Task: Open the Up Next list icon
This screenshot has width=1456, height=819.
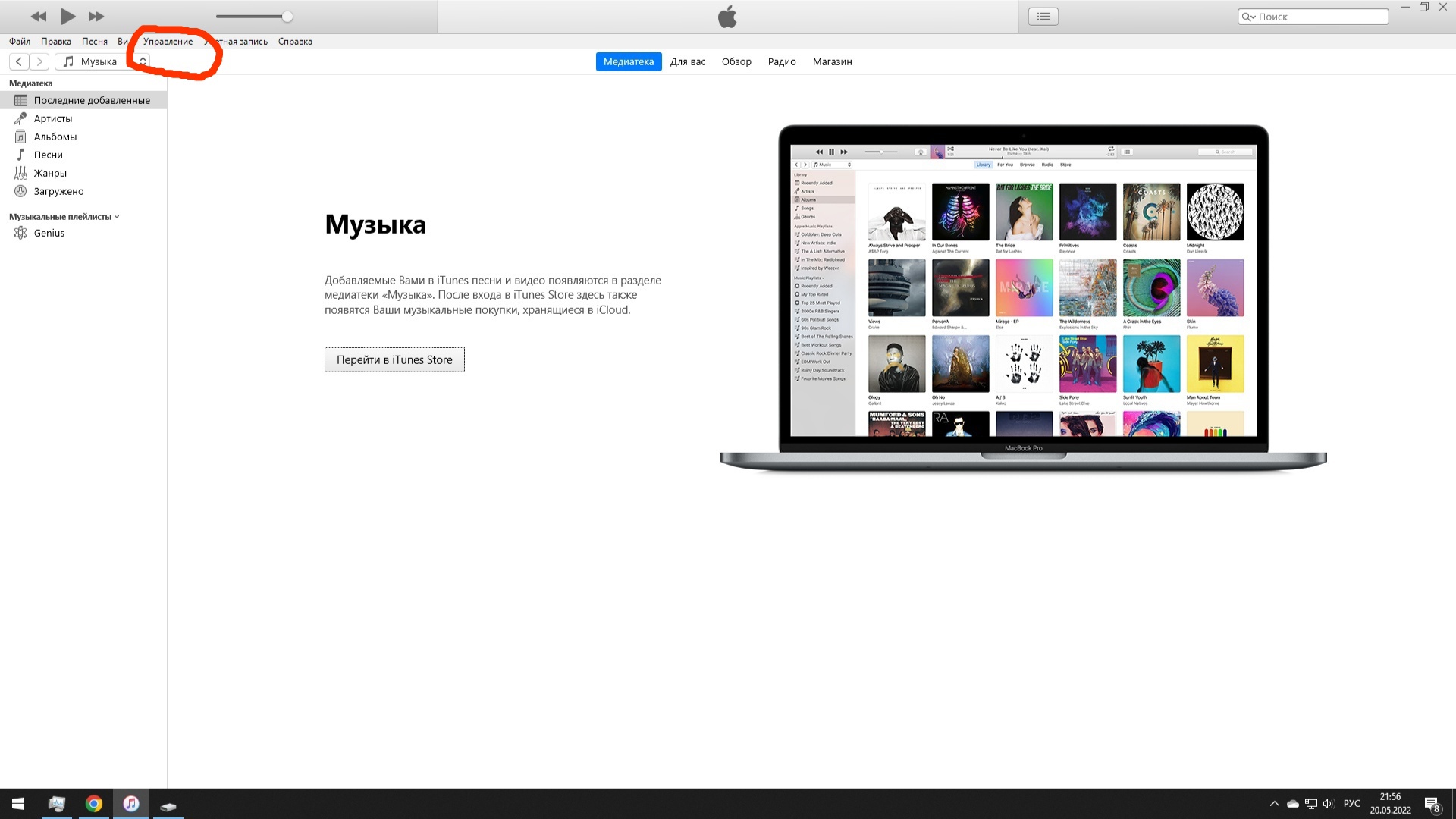Action: pyautogui.click(x=1043, y=16)
